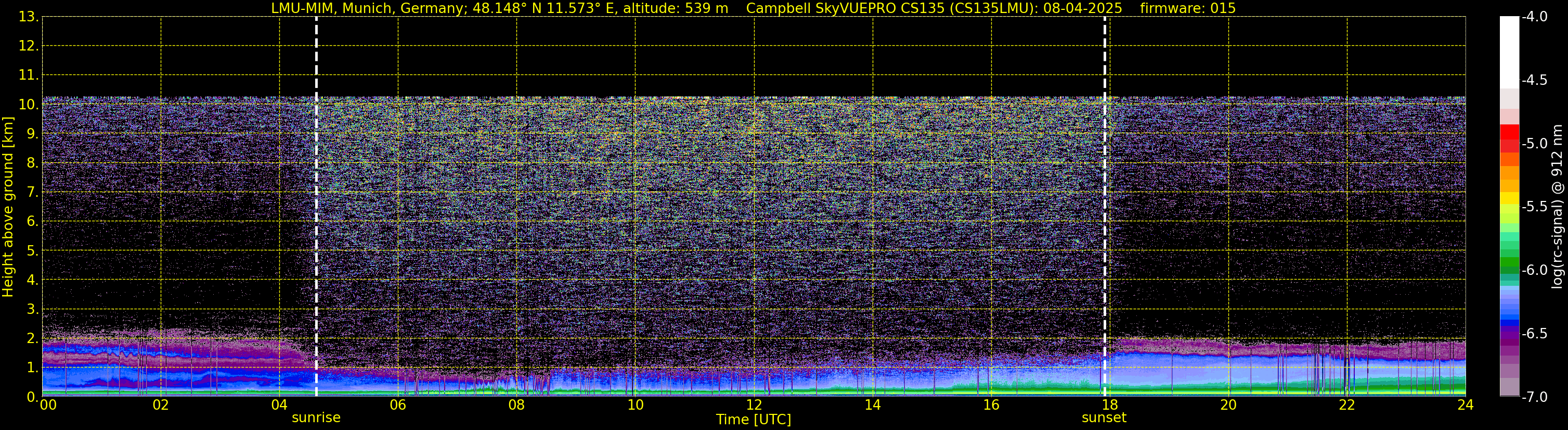This screenshot has height=430, width=1568.
Task: Click the bright red segment of the colorbar
Action: coord(1510,132)
